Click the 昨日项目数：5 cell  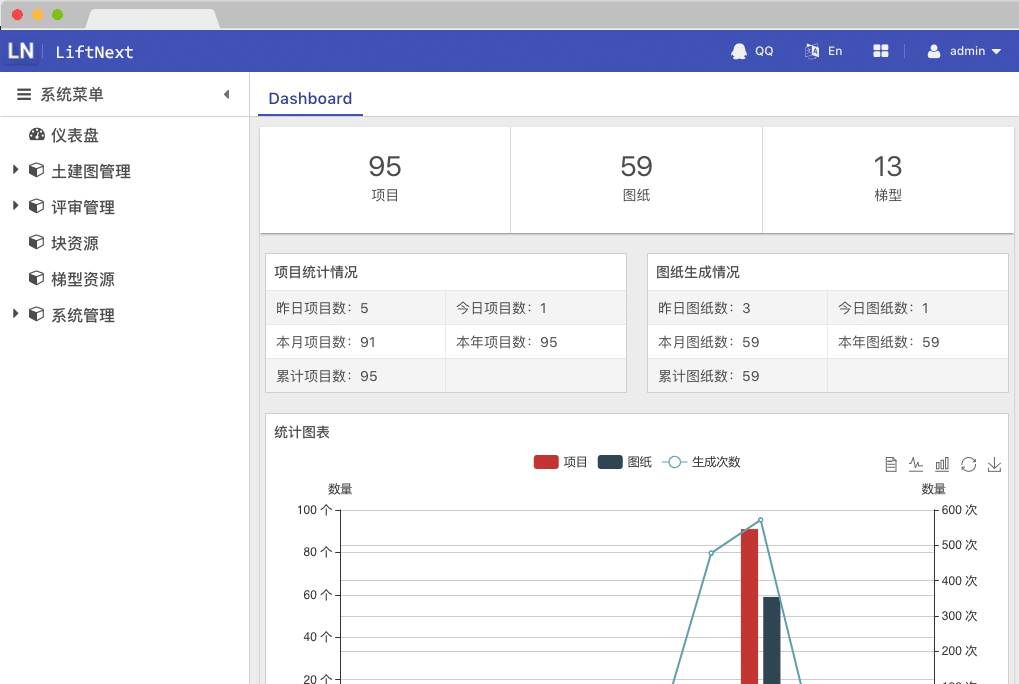pyautogui.click(x=355, y=308)
